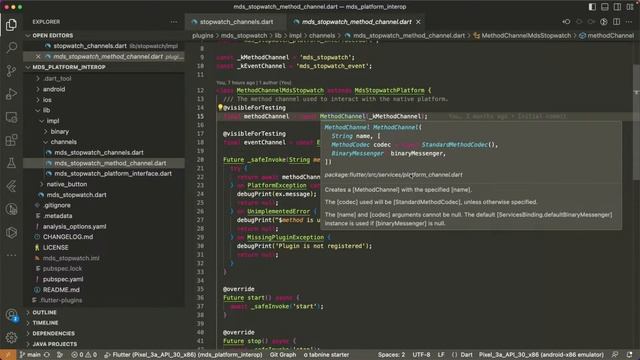This screenshot has width=640, height=360.
Task: Collapse the lib folder
Action: [47, 110]
